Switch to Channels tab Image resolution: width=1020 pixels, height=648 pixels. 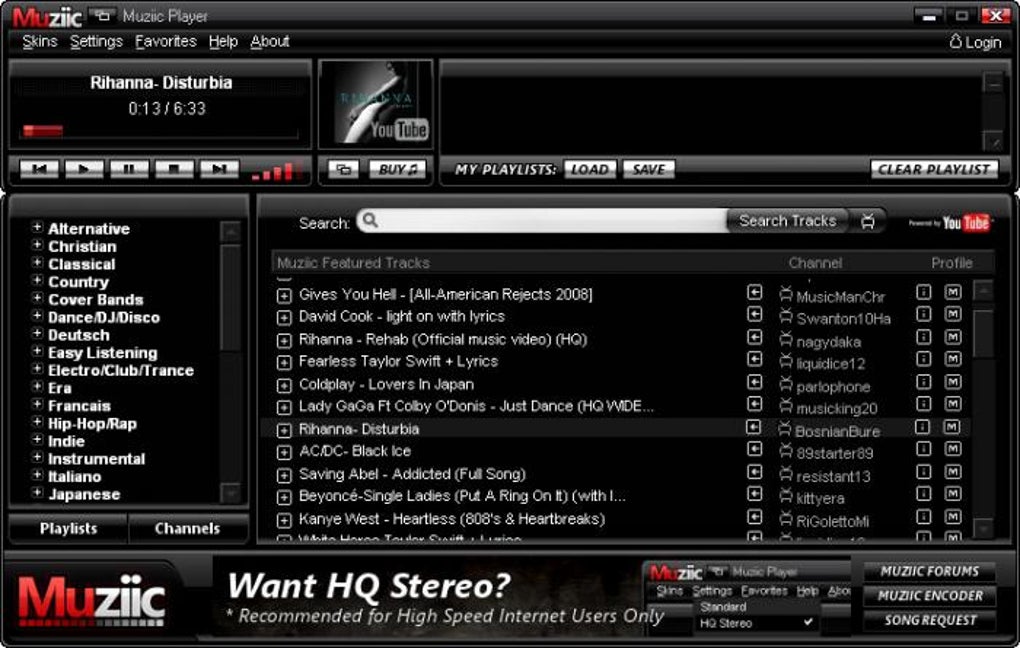(187, 528)
